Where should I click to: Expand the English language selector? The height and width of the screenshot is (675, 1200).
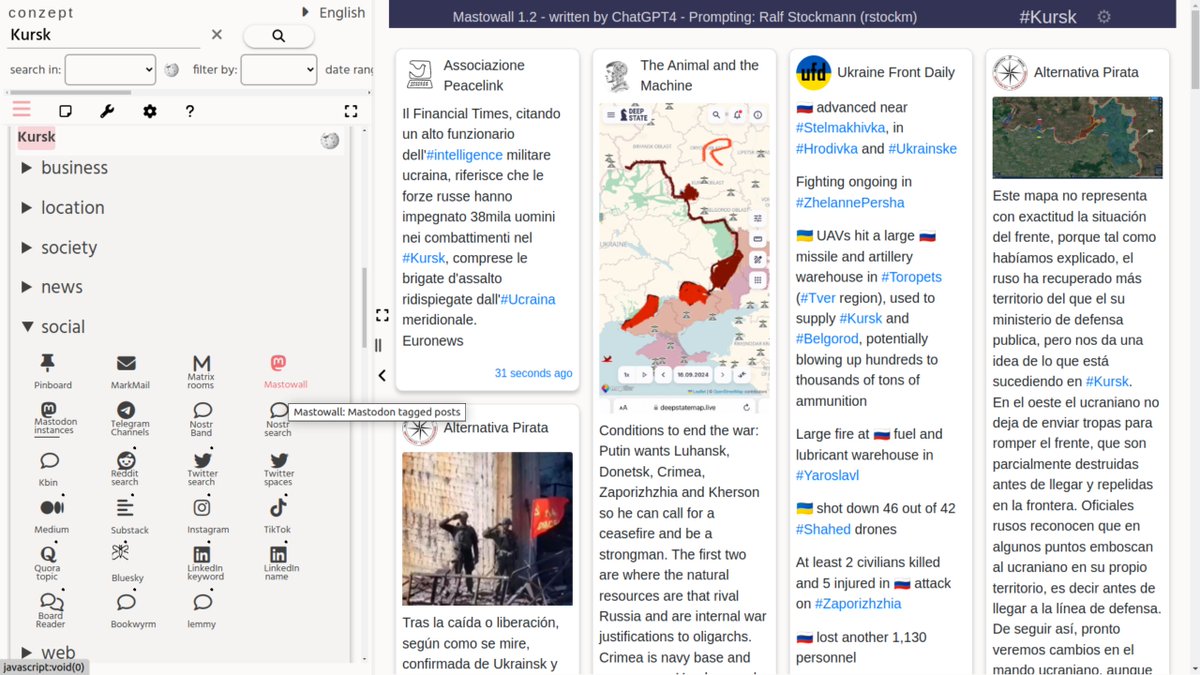(x=334, y=13)
